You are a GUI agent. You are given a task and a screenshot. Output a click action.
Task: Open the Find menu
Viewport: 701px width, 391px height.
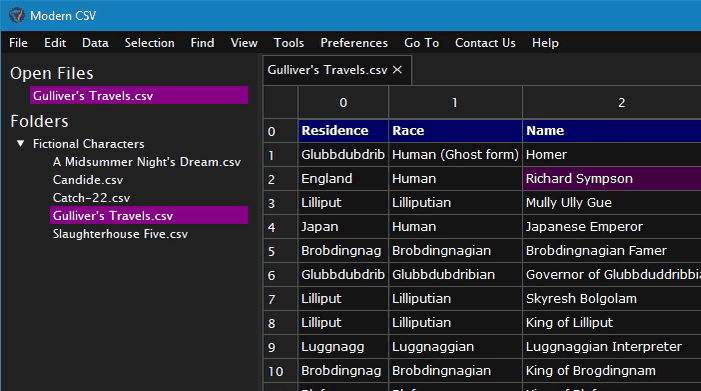click(202, 43)
